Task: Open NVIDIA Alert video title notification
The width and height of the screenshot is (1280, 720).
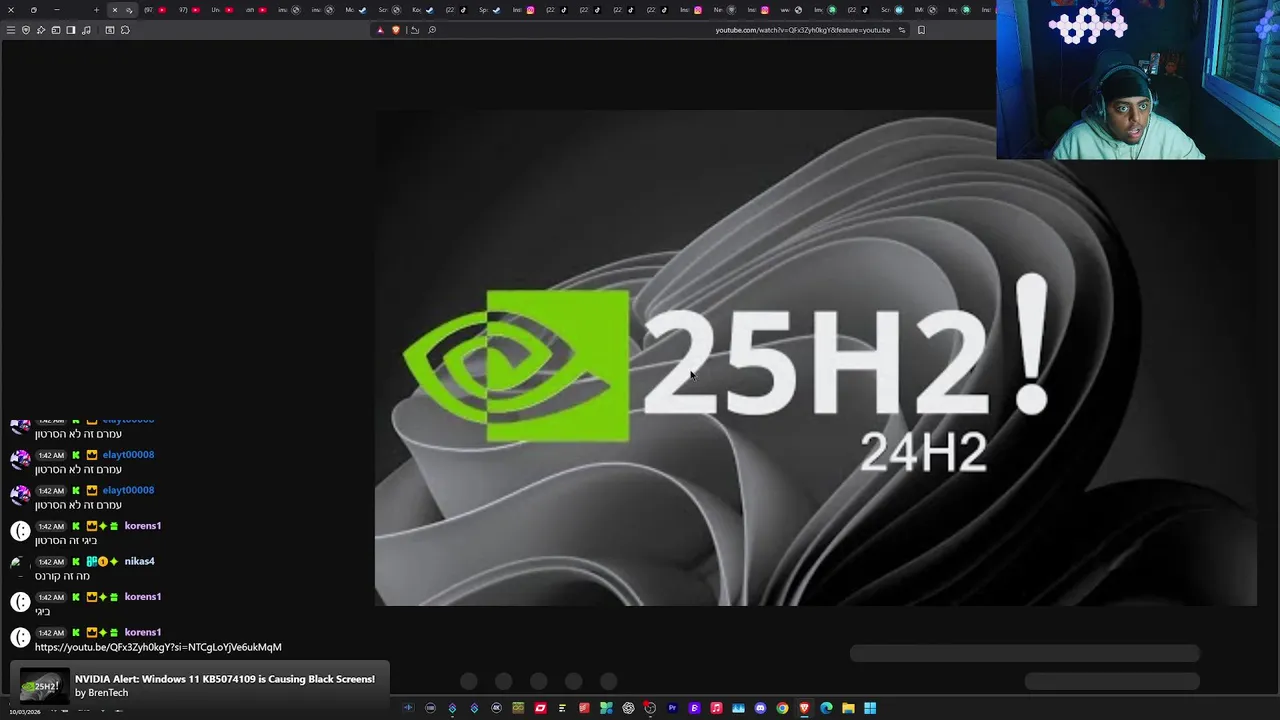Action: (225, 679)
